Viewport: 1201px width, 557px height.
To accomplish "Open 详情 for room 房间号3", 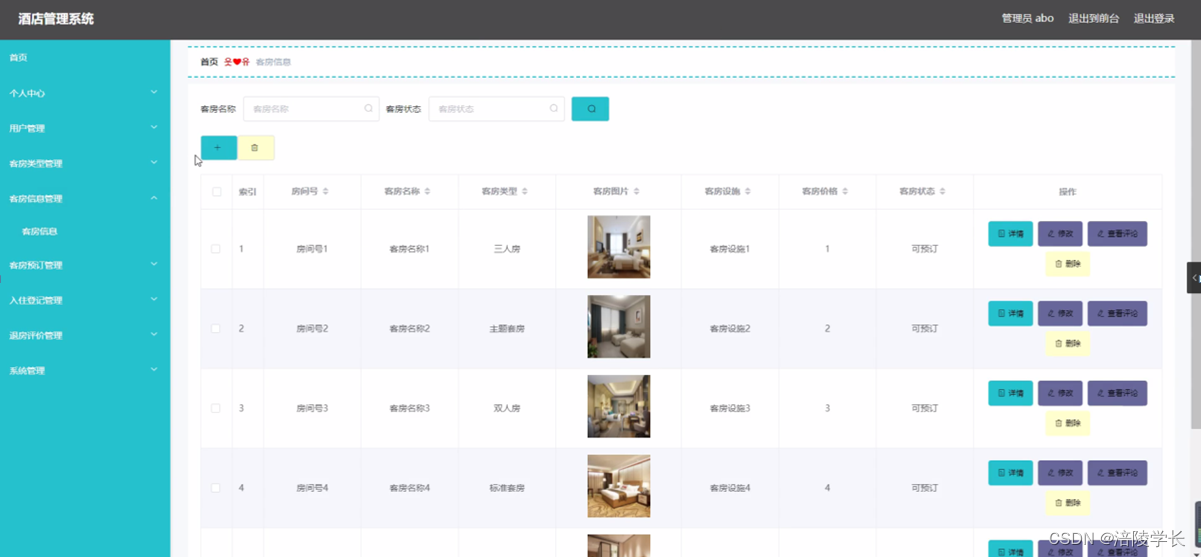I will tap(1010, 393).
